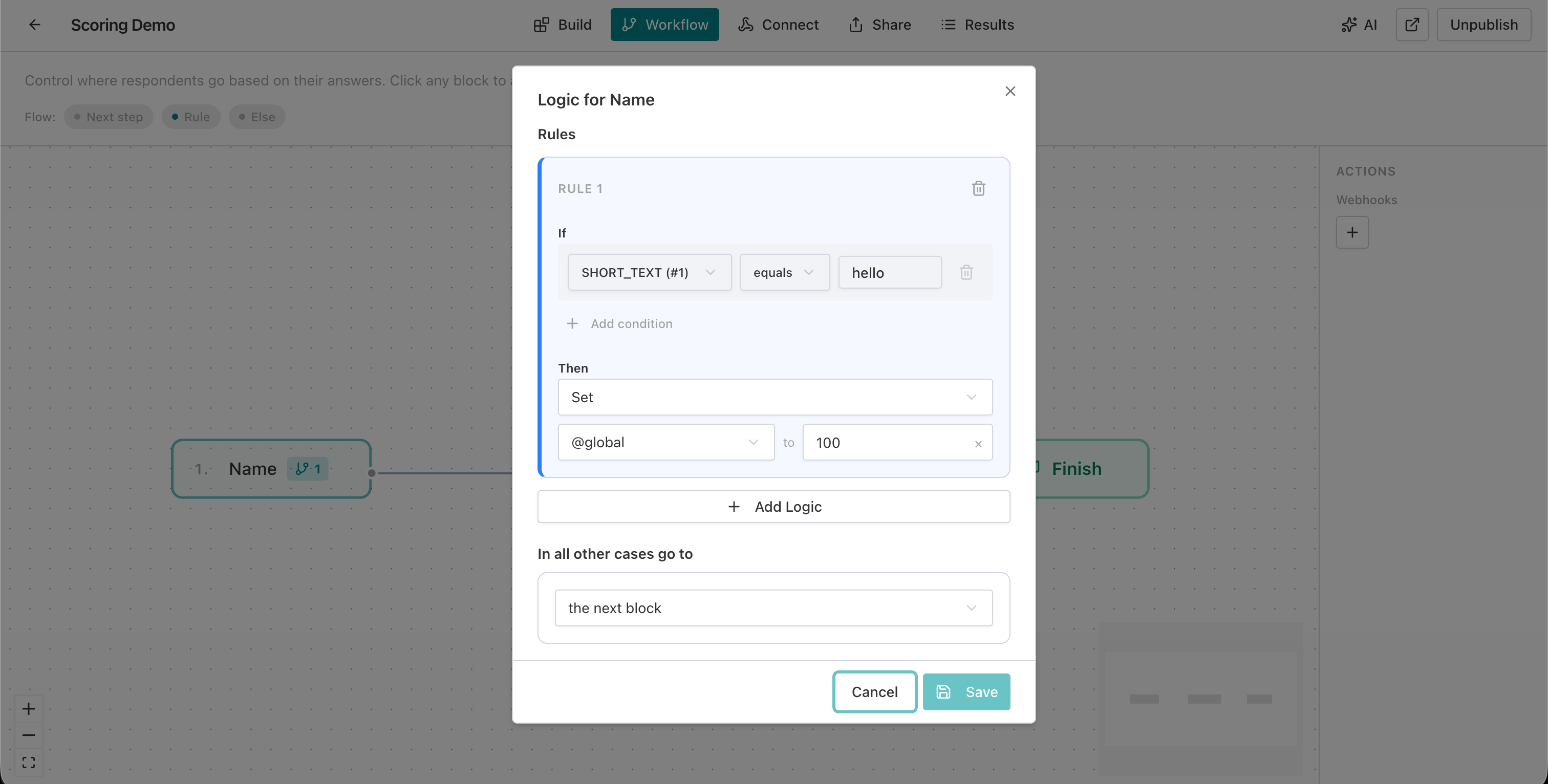The height and width of the screenshot is (784, 1548).
Task: Unpublish the Scoring Demo form
Action: pos(1483,25)
